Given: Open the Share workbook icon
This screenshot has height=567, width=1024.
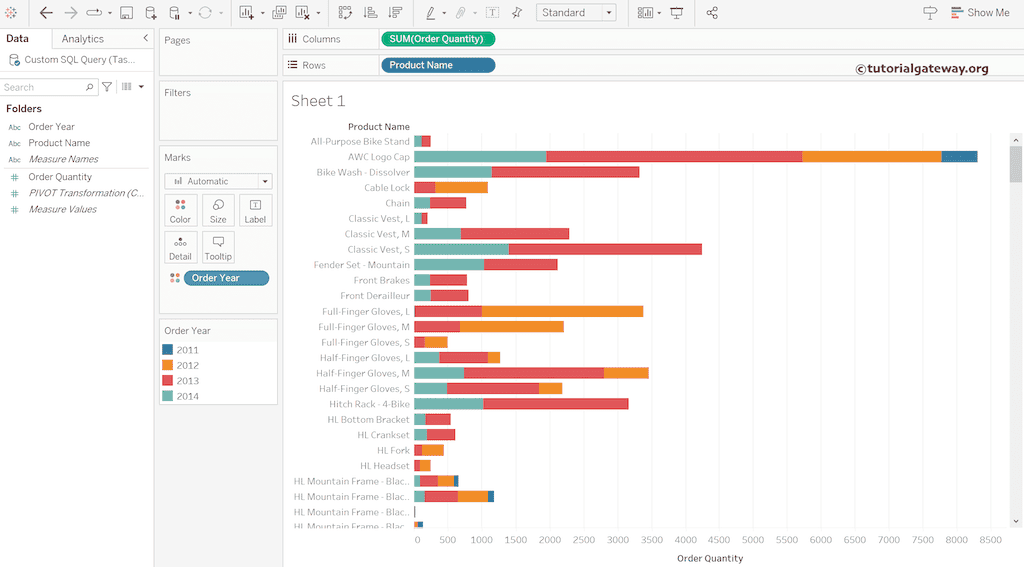Looking at the screenshot, I should point(712,13).
